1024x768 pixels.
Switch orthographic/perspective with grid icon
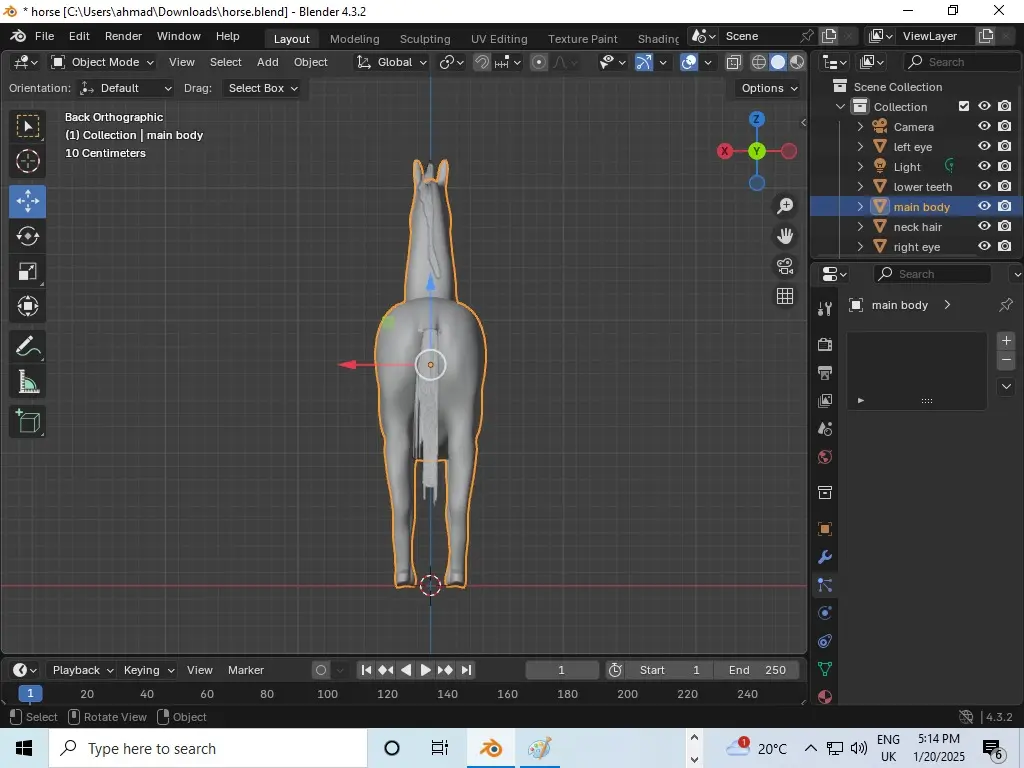click(785, 296)
